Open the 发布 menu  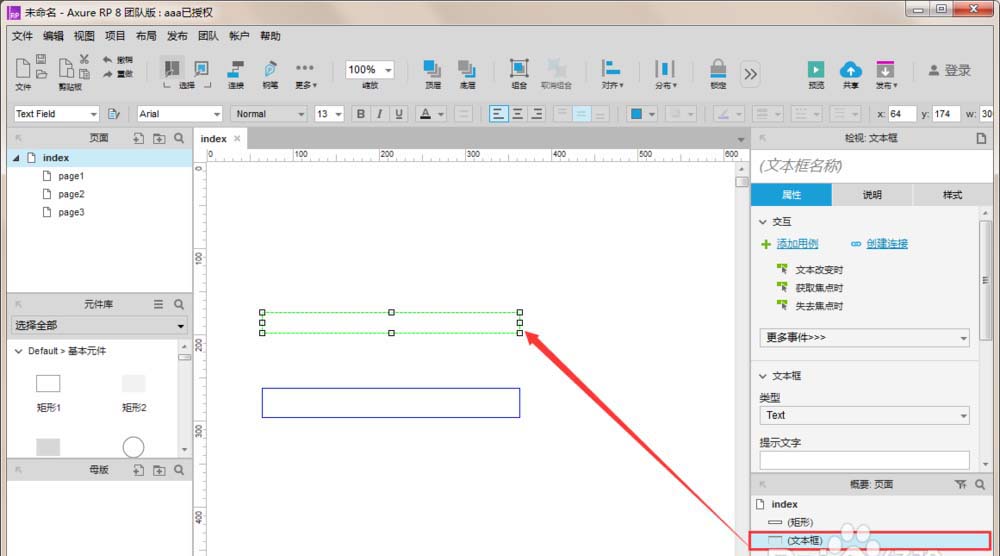[x=177, y=36]
